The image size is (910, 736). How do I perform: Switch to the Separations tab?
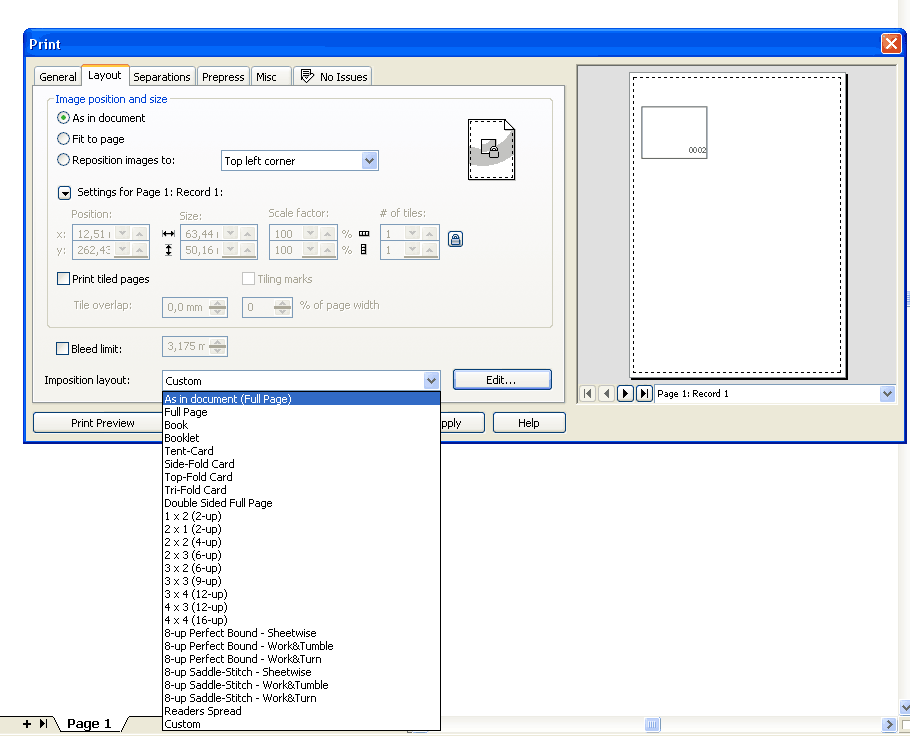click(161, 77)
